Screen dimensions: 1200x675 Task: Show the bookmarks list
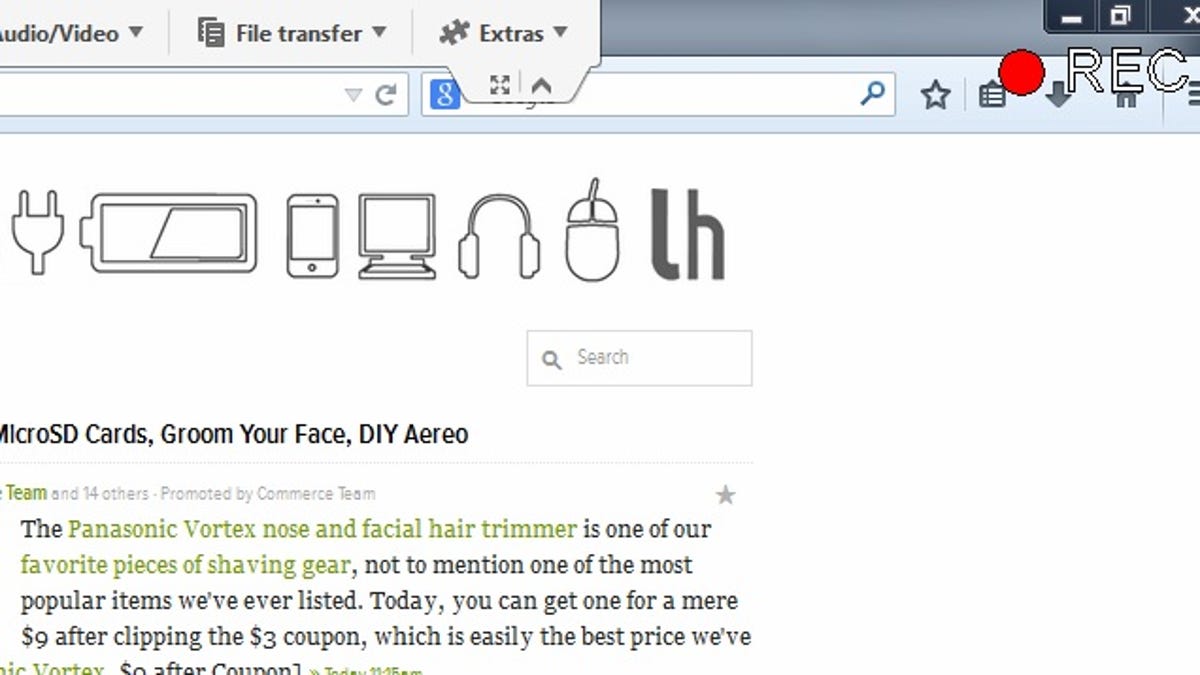(x=992, y=95)
